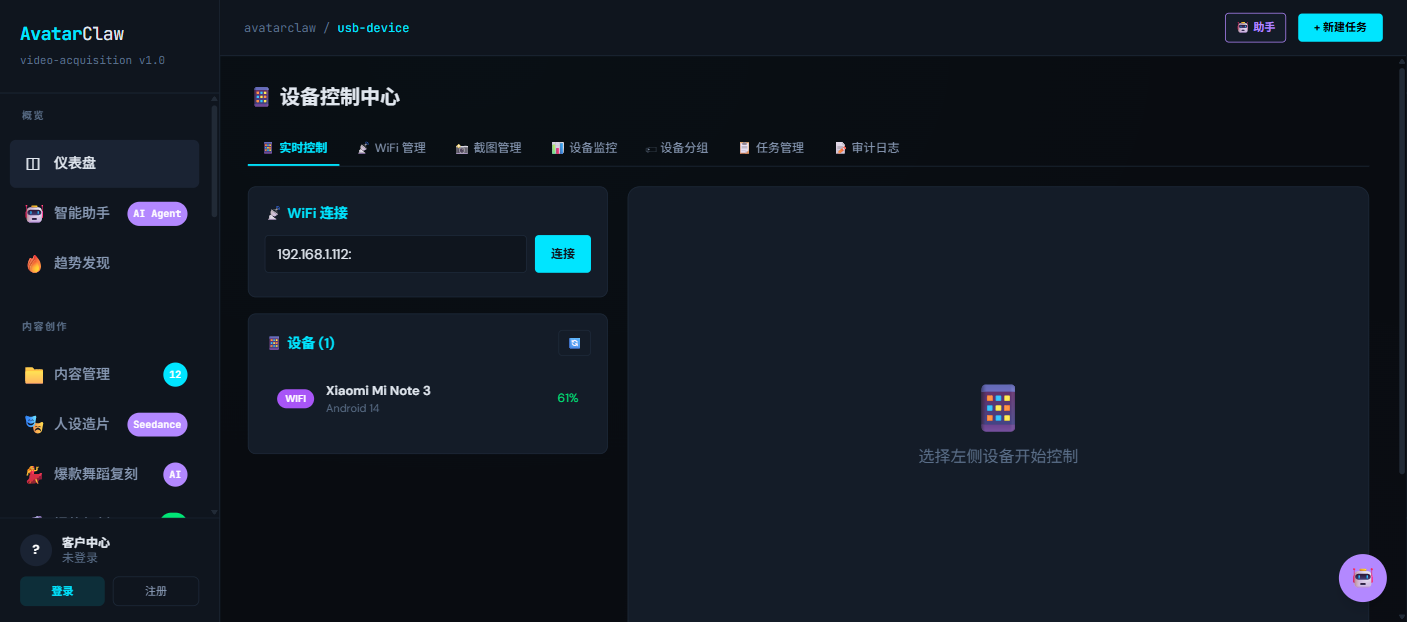The height and width of the screenshot is (622, 1407).
Task: Click the 选择左侧设备开始控制 placeholder text
Action: click(x=998, y=456)
